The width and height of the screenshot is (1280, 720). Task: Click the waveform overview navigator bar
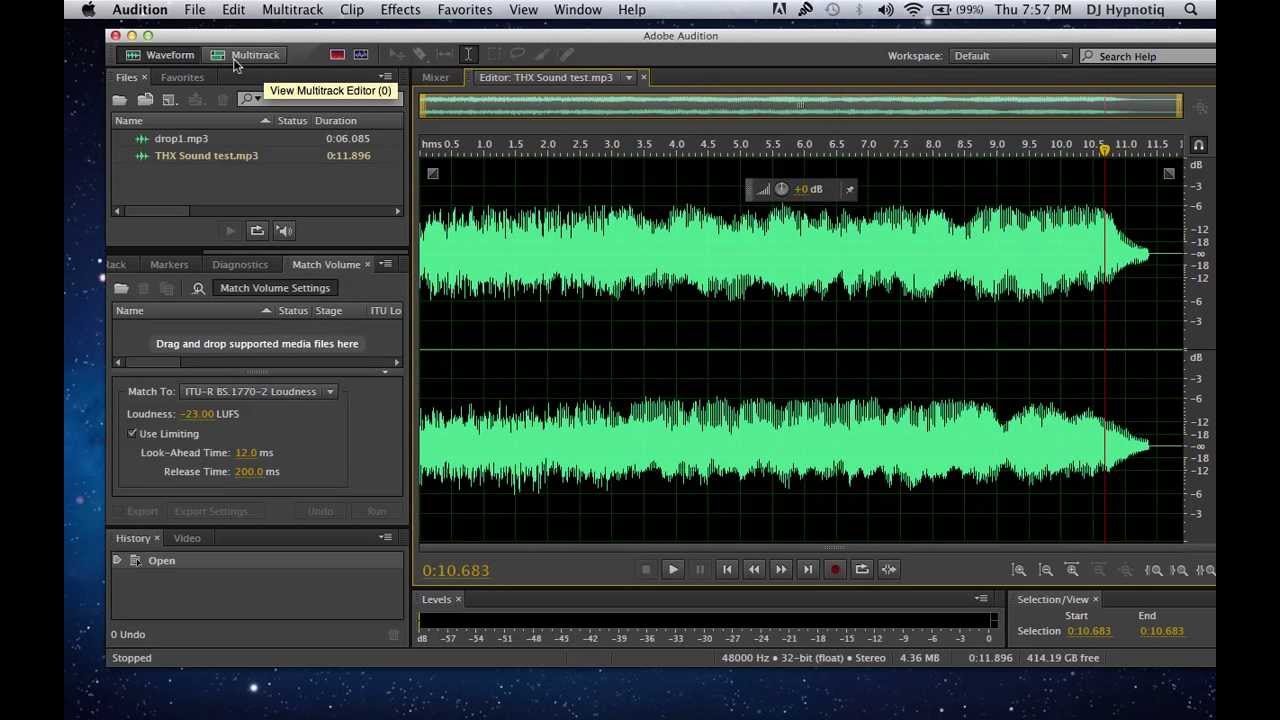point(800,104)
